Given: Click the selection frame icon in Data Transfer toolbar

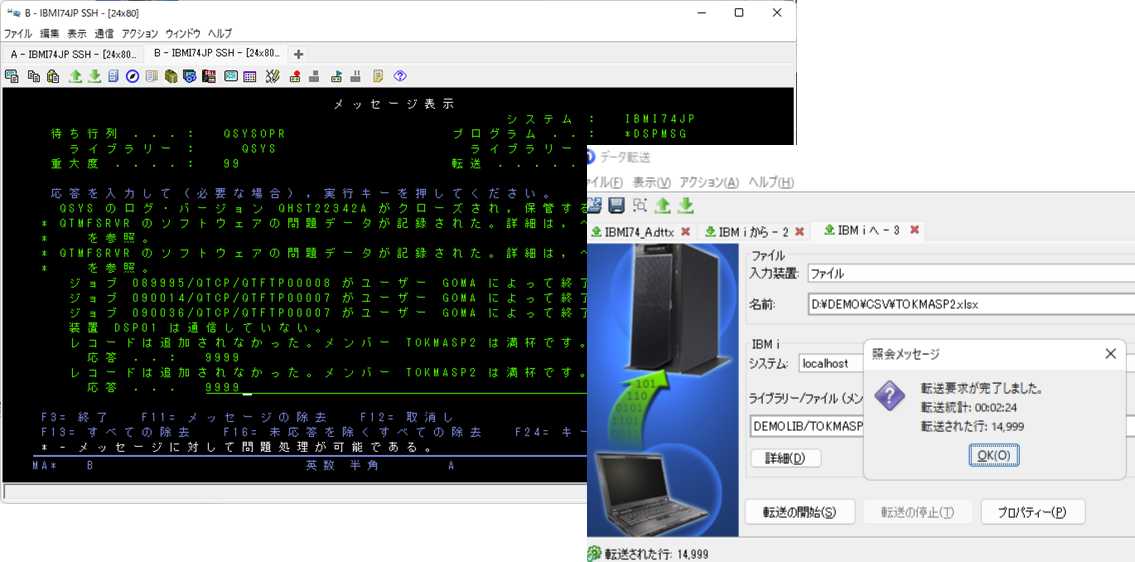Looking at the screenshot, I should (640, 206).
